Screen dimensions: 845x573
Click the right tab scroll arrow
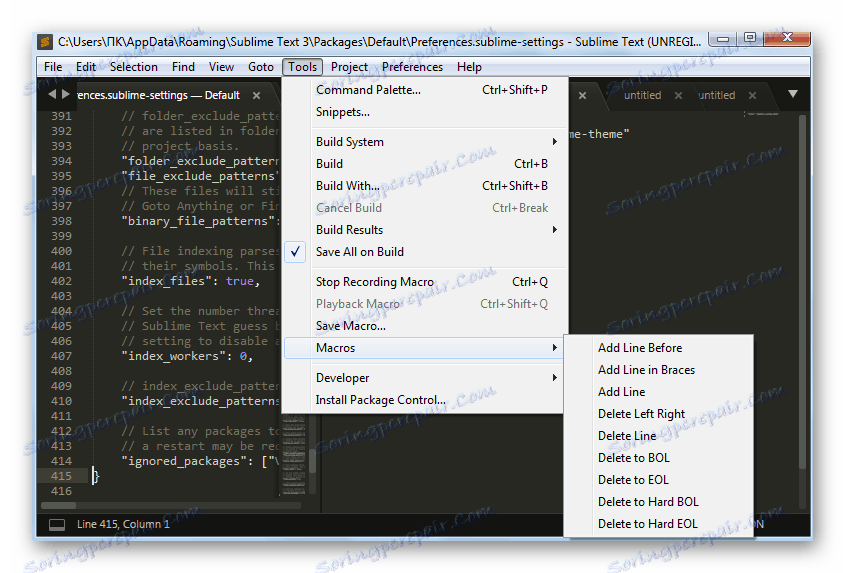point(66,94)
